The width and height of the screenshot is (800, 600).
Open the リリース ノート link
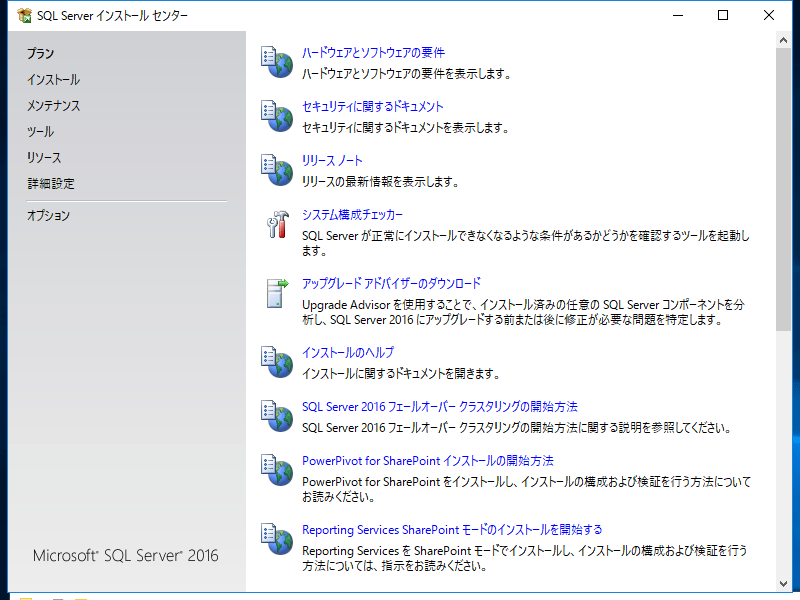tap(332, 161)
